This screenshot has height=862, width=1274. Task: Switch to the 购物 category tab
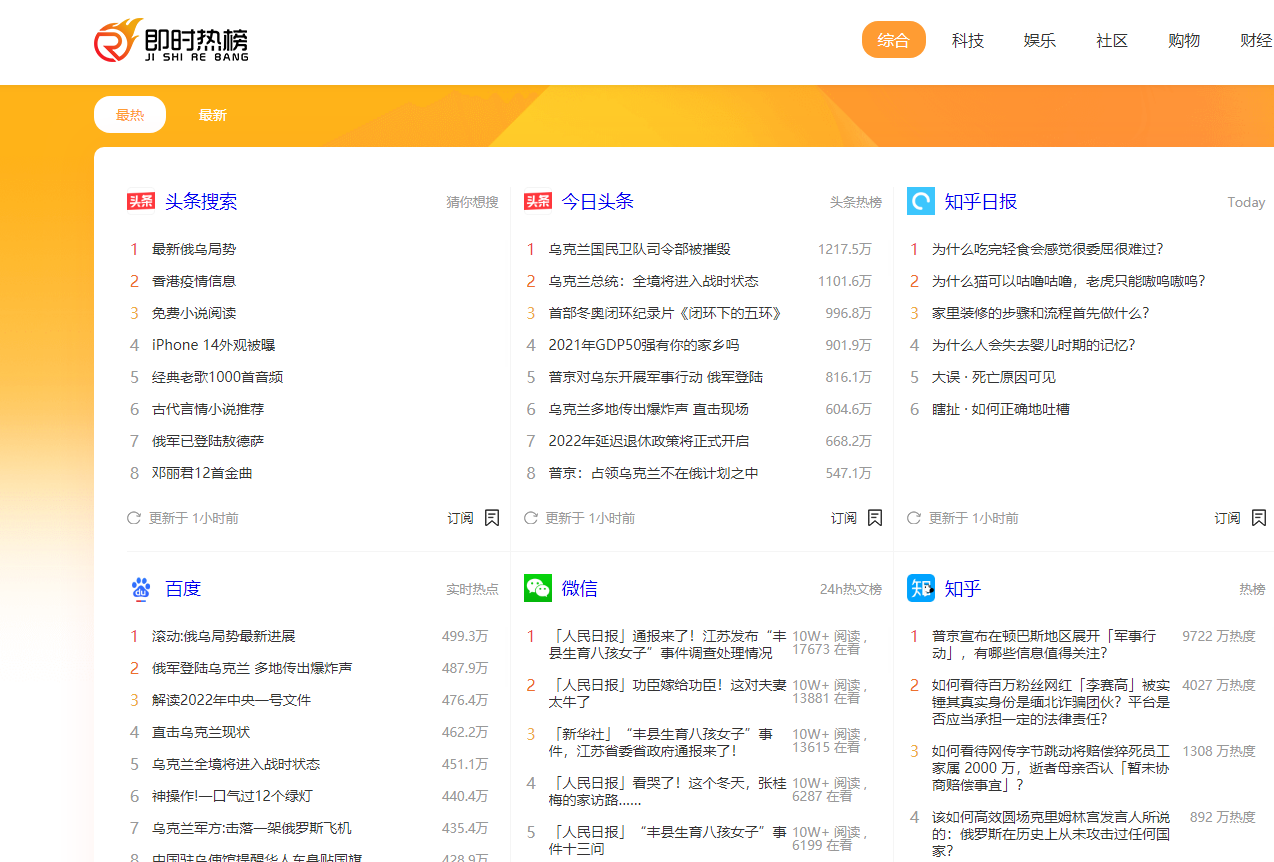point(1183,41)
